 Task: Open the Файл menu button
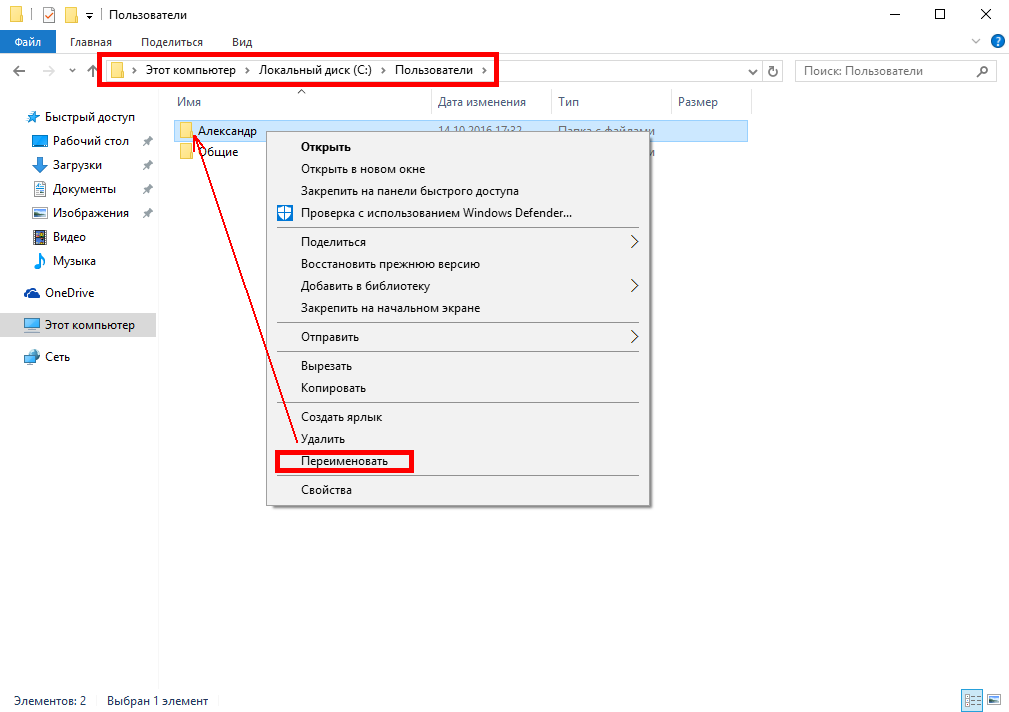click(x=28, y=42)
